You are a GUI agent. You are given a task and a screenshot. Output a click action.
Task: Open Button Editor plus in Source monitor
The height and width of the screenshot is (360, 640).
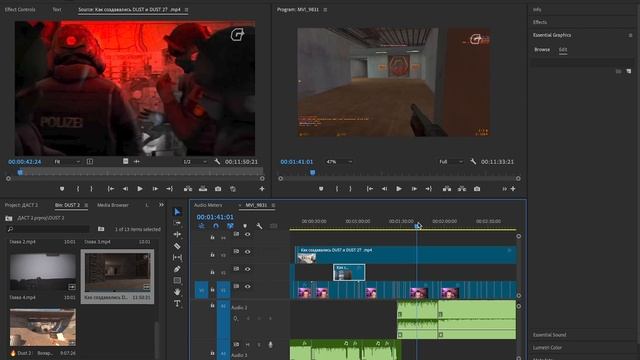tap(262, 189)
